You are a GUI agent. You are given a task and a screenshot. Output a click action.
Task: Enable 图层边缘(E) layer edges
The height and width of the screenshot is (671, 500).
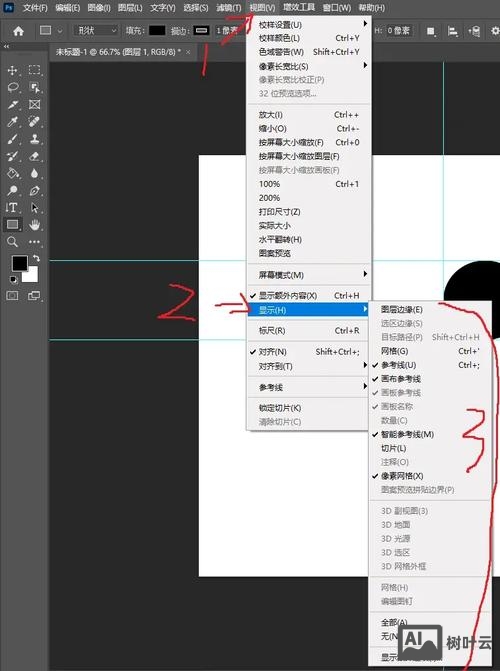point(430,309)
